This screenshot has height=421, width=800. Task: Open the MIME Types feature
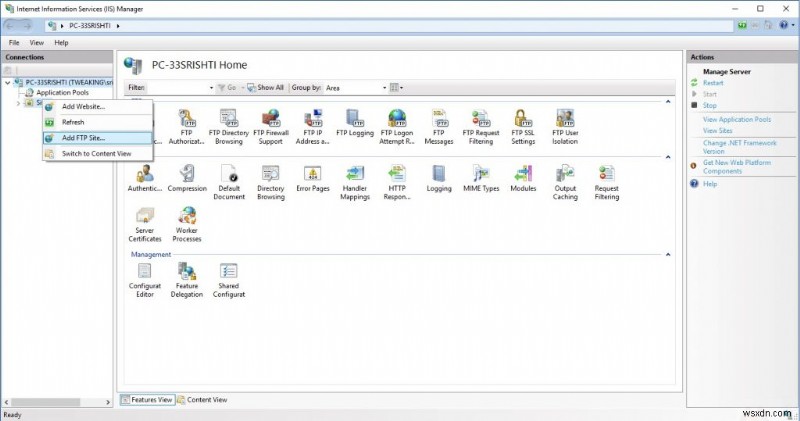pyautogui.click(x=481, y=178)
